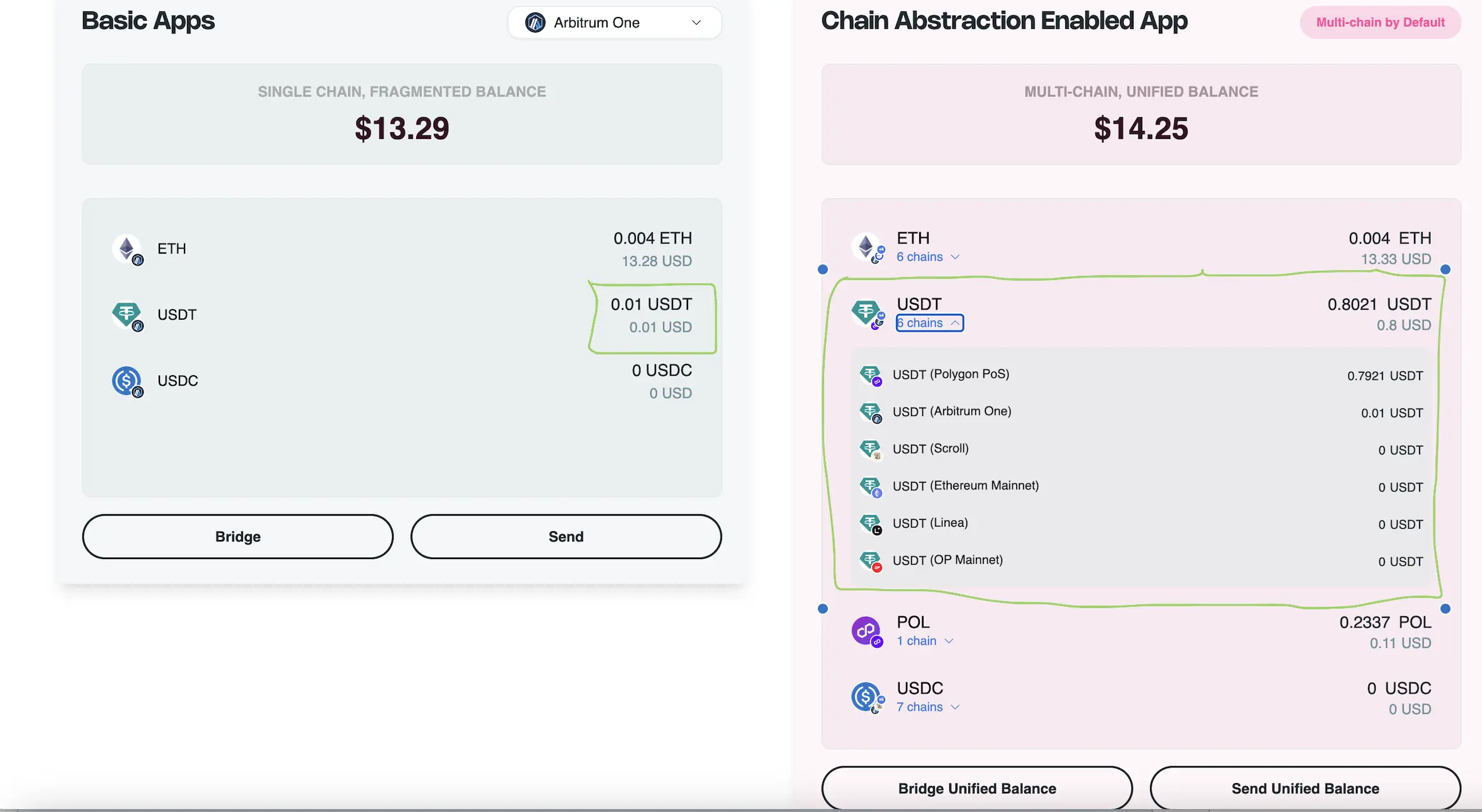Click the POL token icon
Viewport: 1482px width, 812px height.
point(868,631)
